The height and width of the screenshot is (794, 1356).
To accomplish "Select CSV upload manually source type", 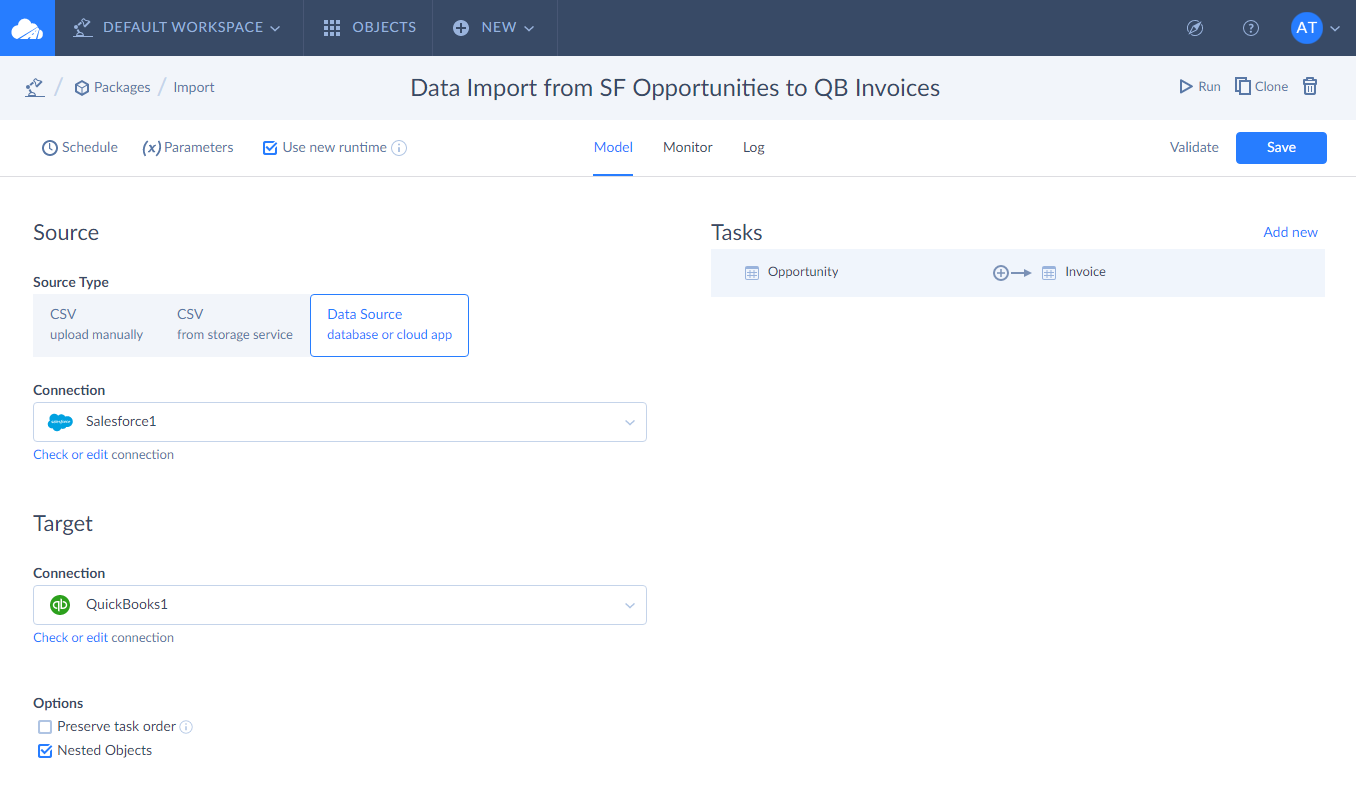I will (96, 325).
